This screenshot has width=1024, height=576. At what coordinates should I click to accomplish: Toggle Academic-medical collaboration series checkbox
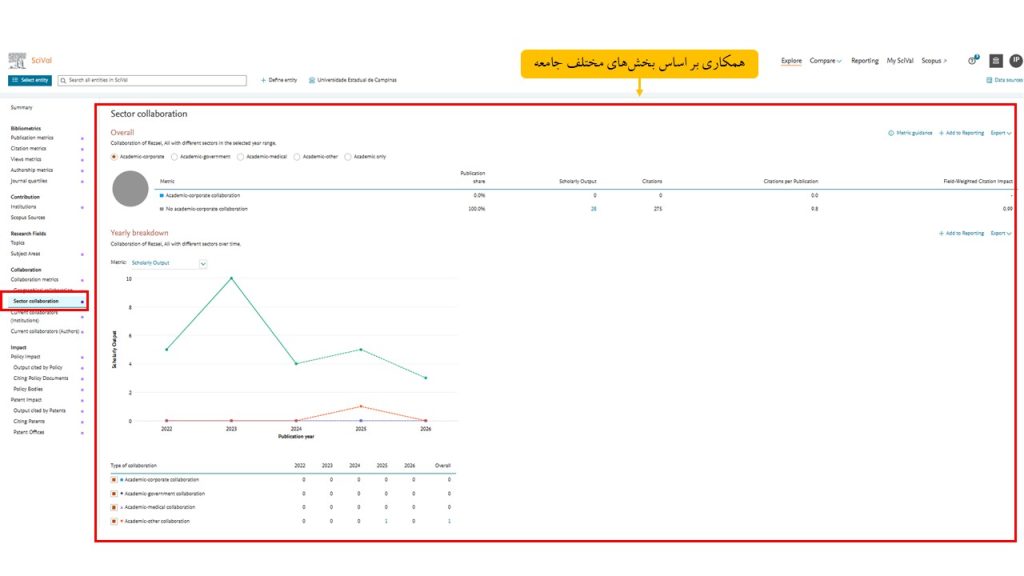coord(114,507)
